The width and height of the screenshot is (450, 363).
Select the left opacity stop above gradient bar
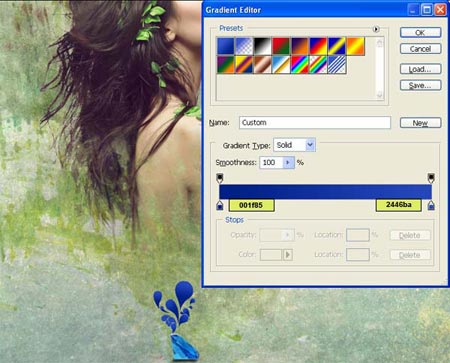click(x=220, y=178)
